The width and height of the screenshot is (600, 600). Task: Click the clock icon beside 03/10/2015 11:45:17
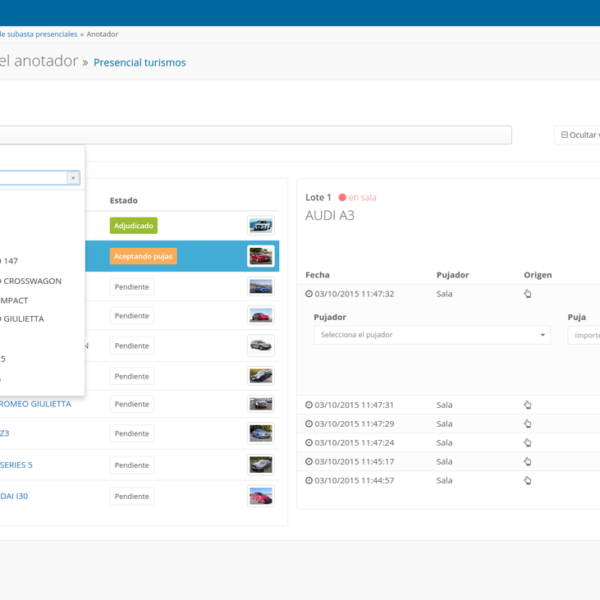pos(309,461)
